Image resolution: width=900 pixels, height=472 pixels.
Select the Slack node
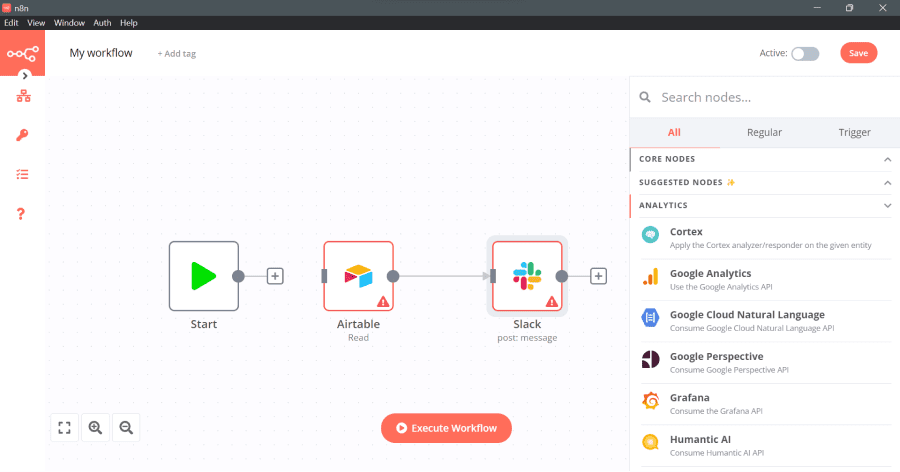tap(527, 276)
